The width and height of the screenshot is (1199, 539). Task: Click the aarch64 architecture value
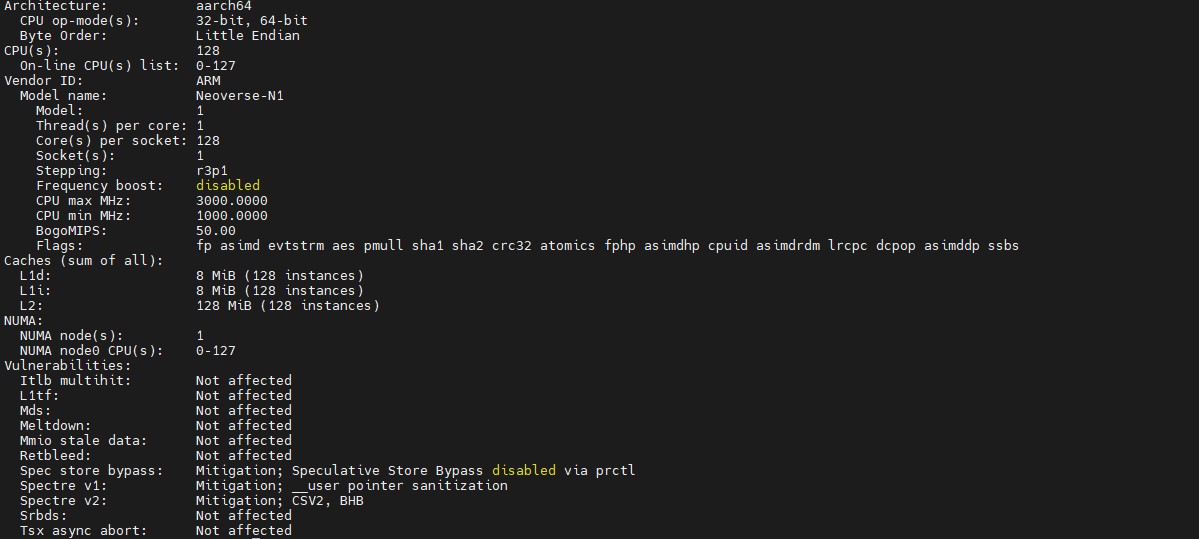(223, 6)
